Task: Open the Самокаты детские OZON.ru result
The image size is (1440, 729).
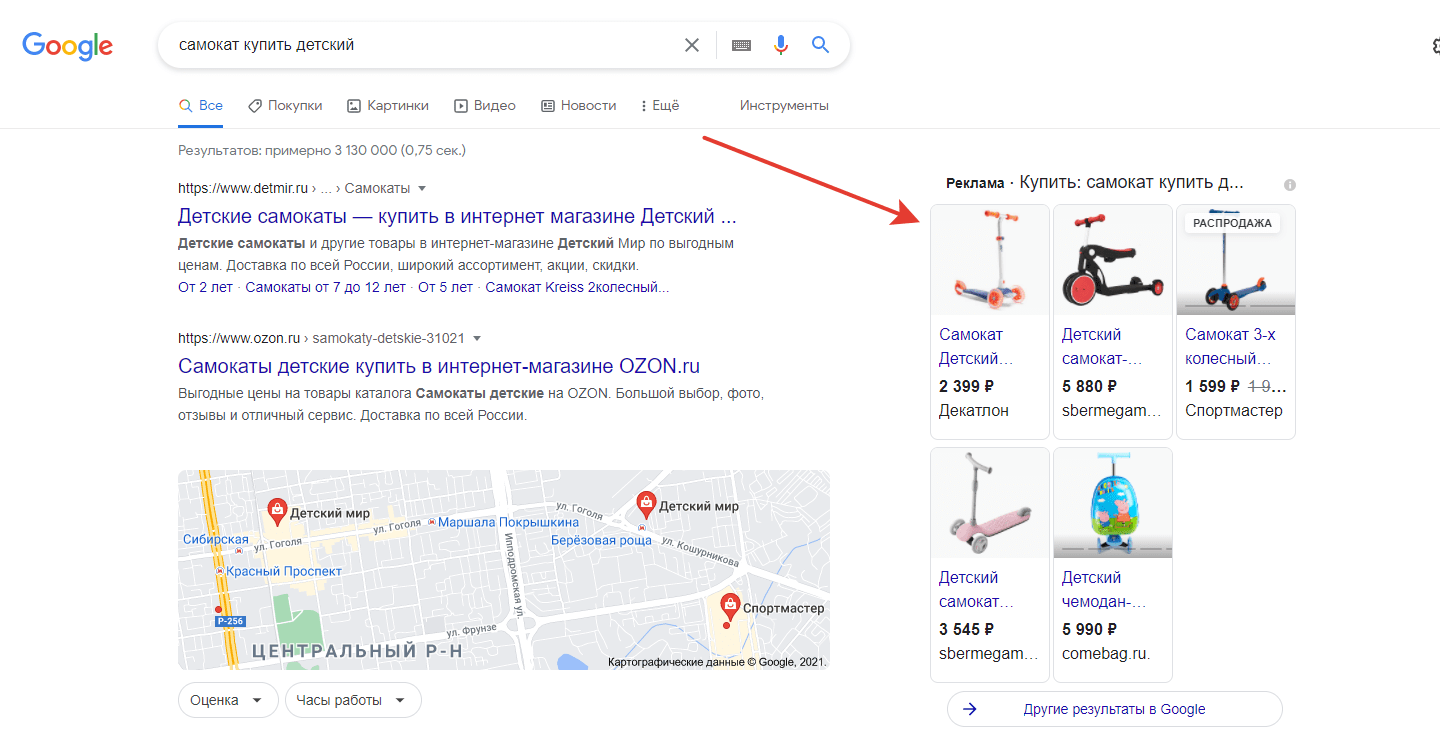Action: point(439,365)
